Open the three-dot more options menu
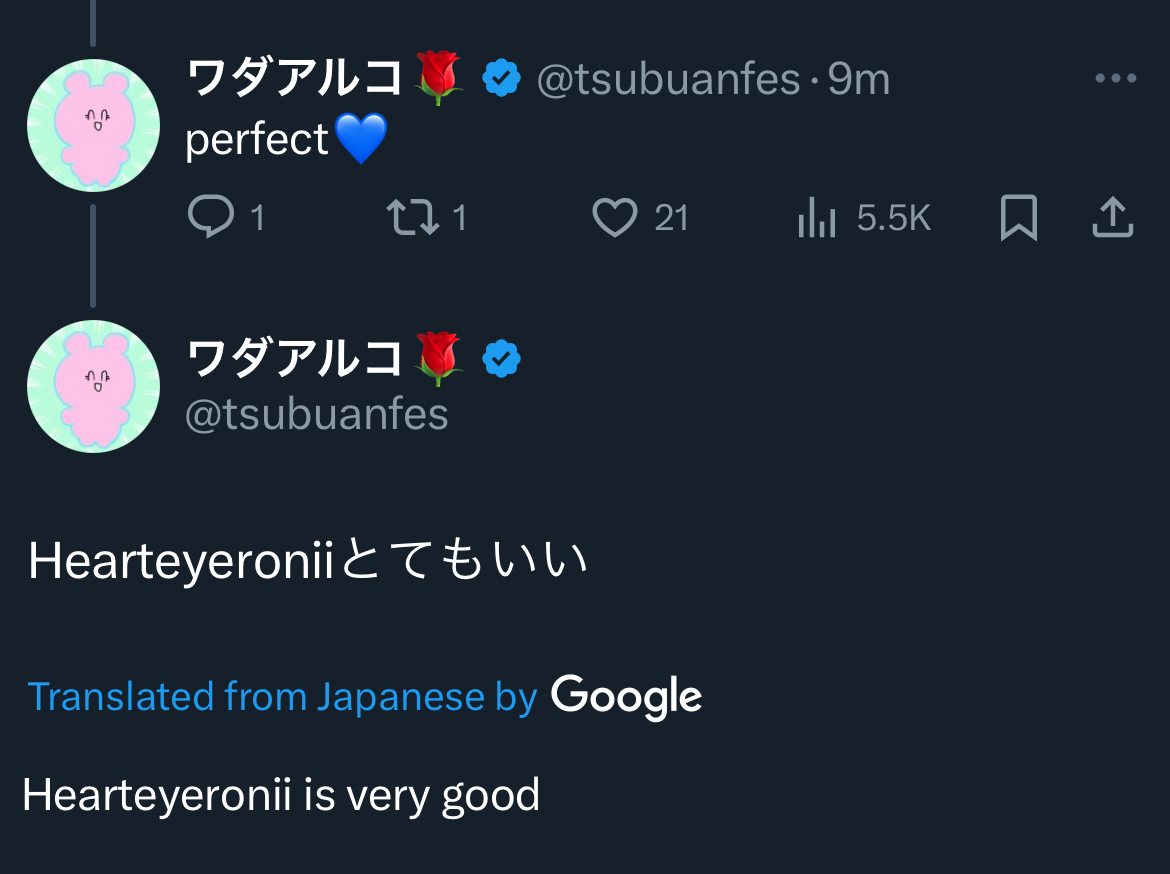Screen dimensions: 1170x874 click(1115, 78)
